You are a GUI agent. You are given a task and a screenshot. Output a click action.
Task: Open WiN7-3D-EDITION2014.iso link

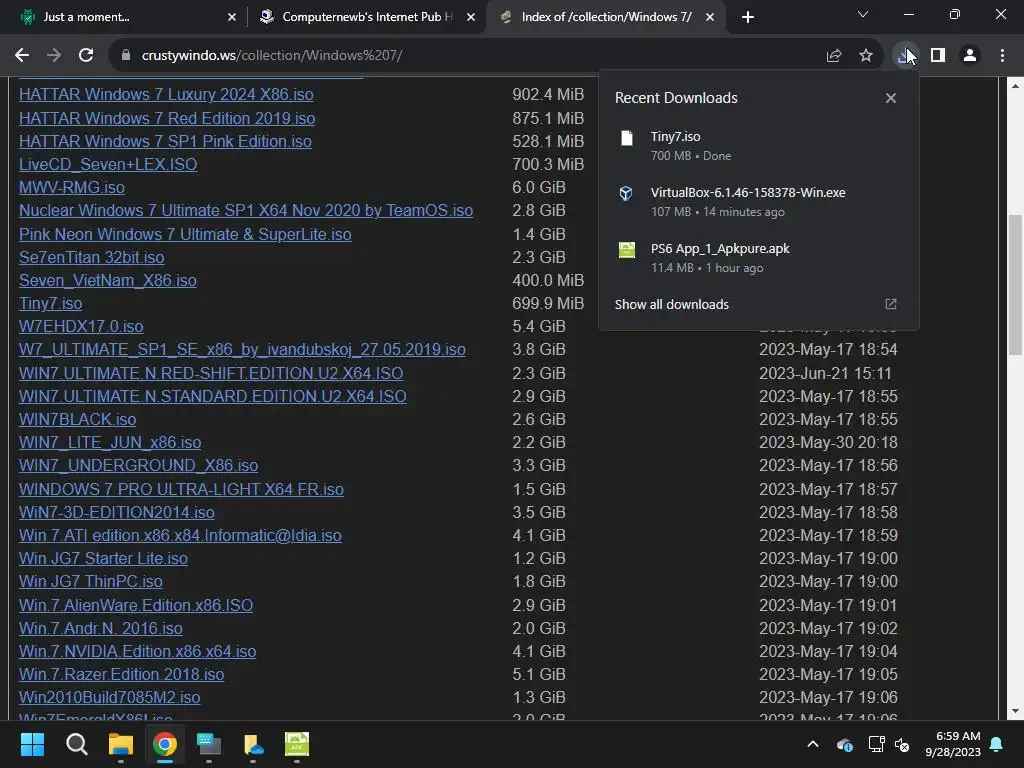tap(116, 513)
